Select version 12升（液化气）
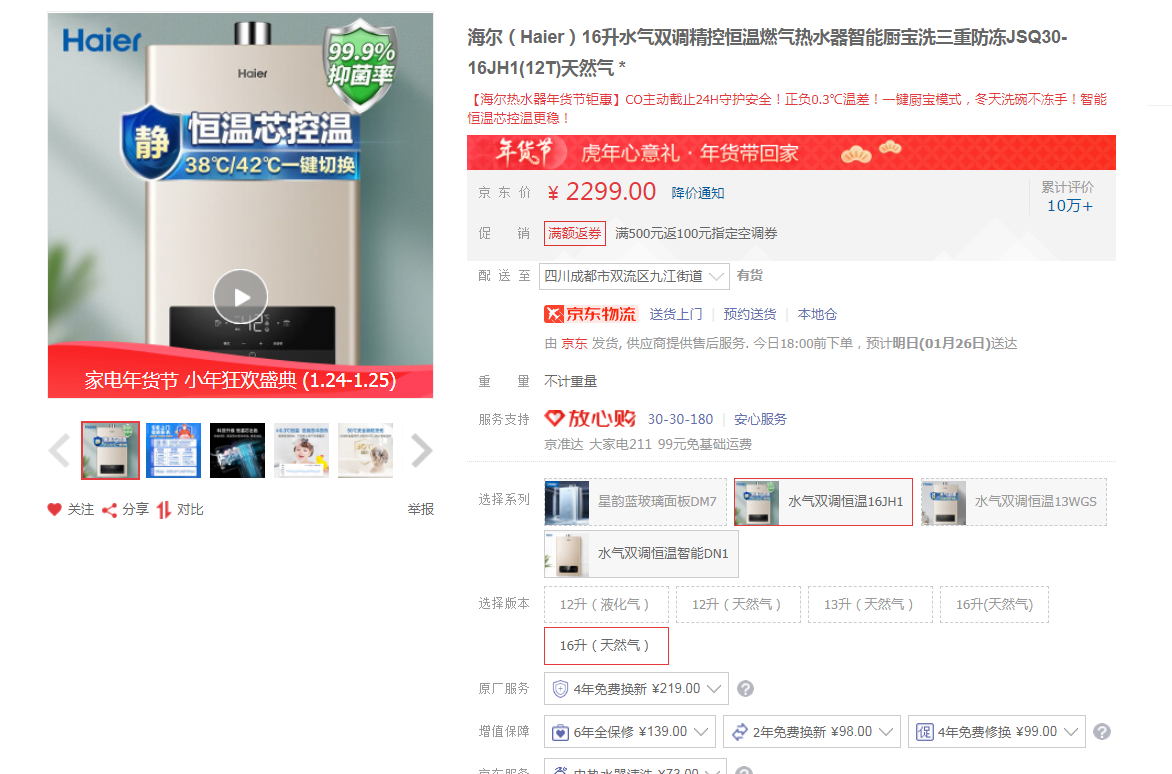Image resolution: width=1172 pixels, height=774 pixels. pyautogui.click(x=606, y=604)
